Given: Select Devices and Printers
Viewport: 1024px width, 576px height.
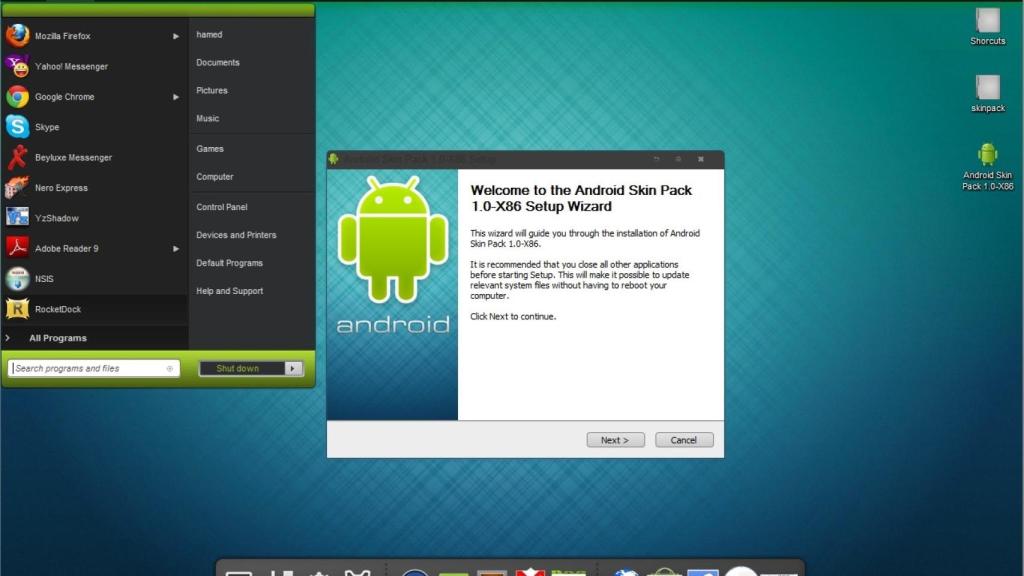Looking at the screenshot, I should coord(237,235).
